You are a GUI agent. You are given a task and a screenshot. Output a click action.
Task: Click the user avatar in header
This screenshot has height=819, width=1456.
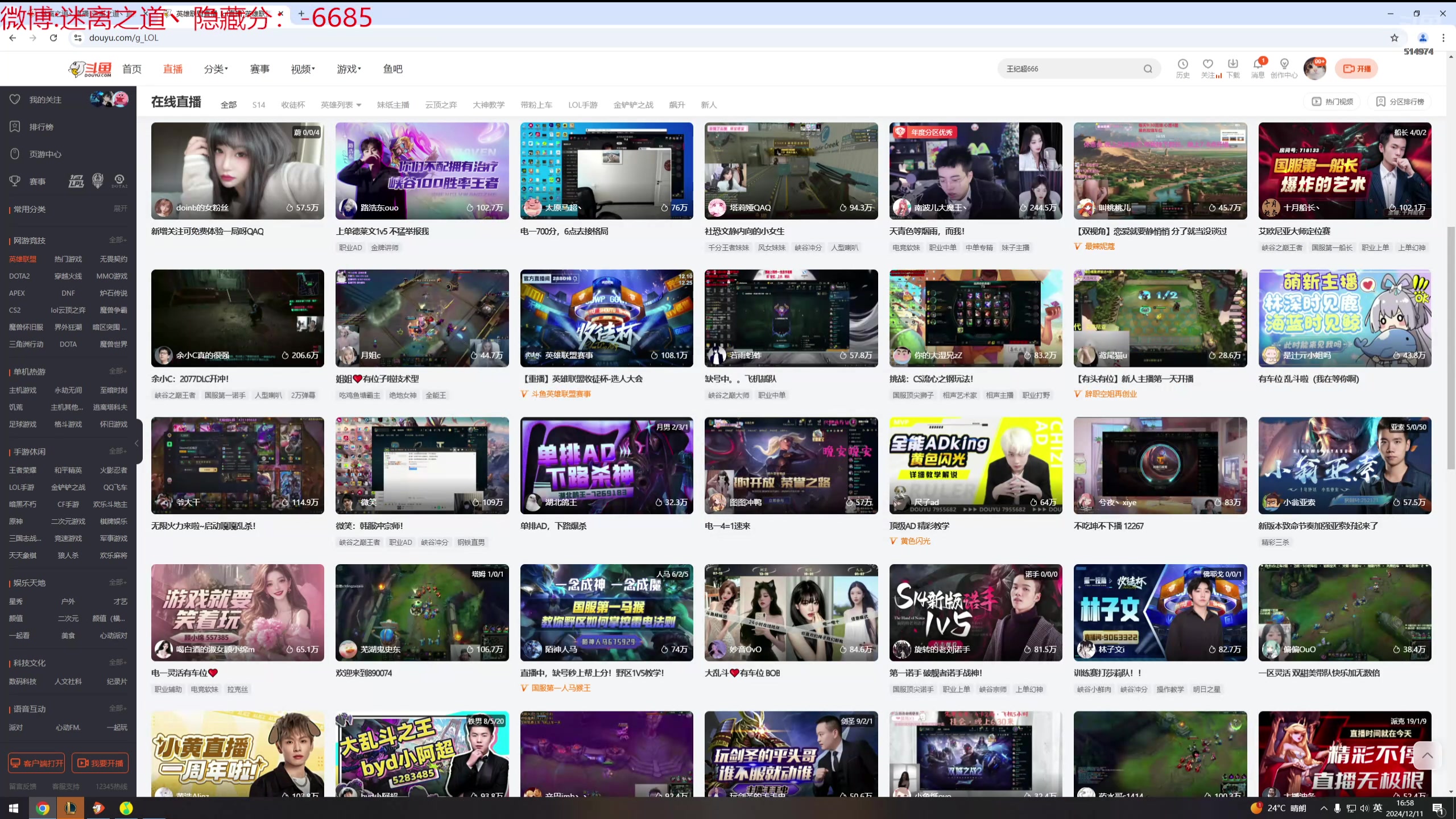[x=1314, y=69]
